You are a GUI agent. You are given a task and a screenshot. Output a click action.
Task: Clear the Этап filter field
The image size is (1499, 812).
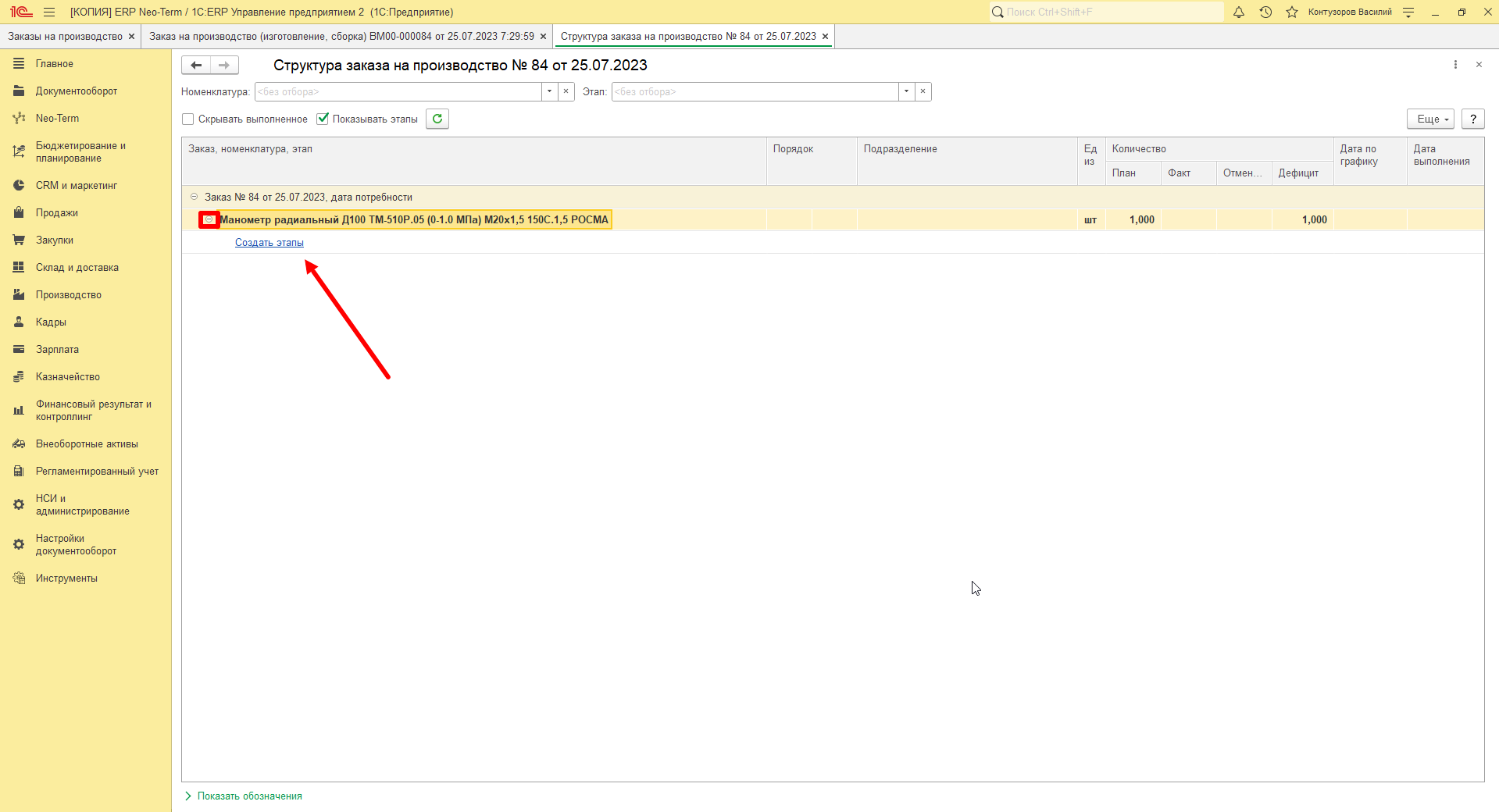coord(923,91)
